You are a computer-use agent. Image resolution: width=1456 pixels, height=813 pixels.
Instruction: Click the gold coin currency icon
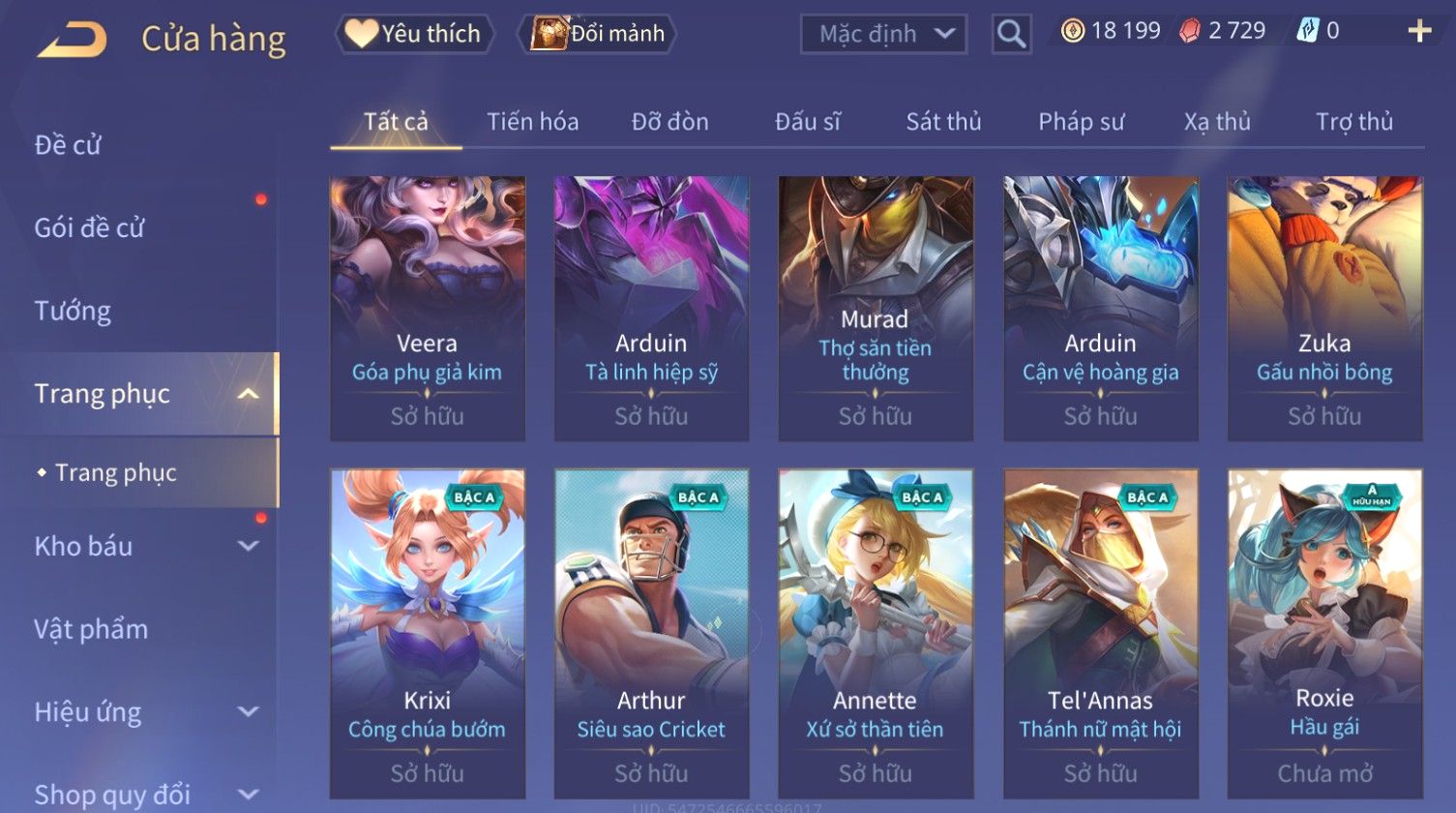point(1072,31)
